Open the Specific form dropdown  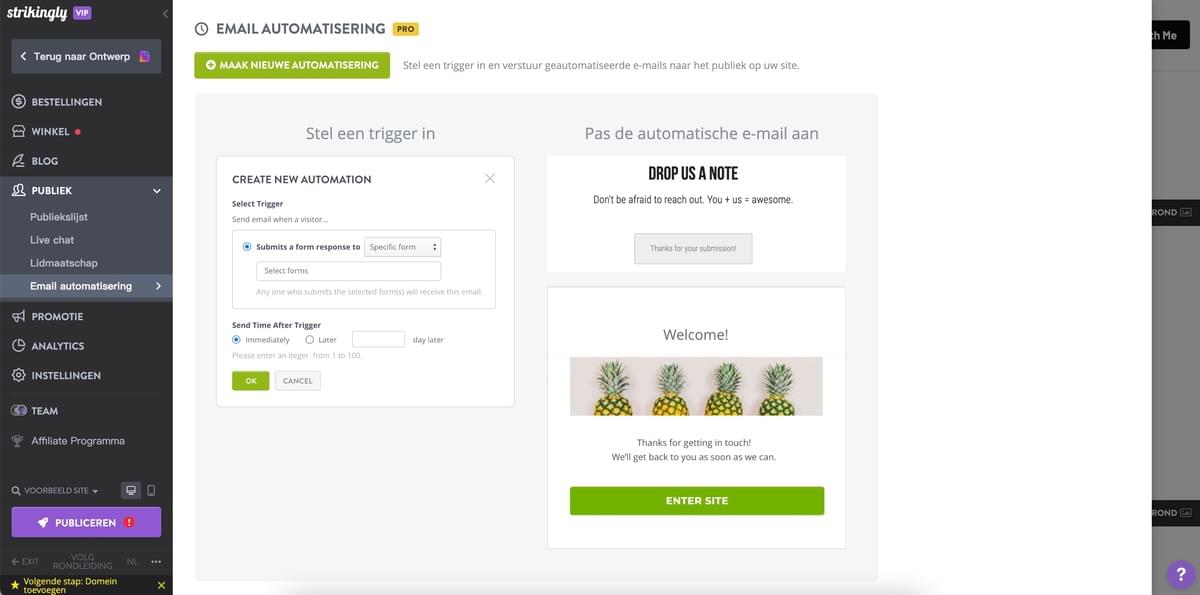coord(402,246)
